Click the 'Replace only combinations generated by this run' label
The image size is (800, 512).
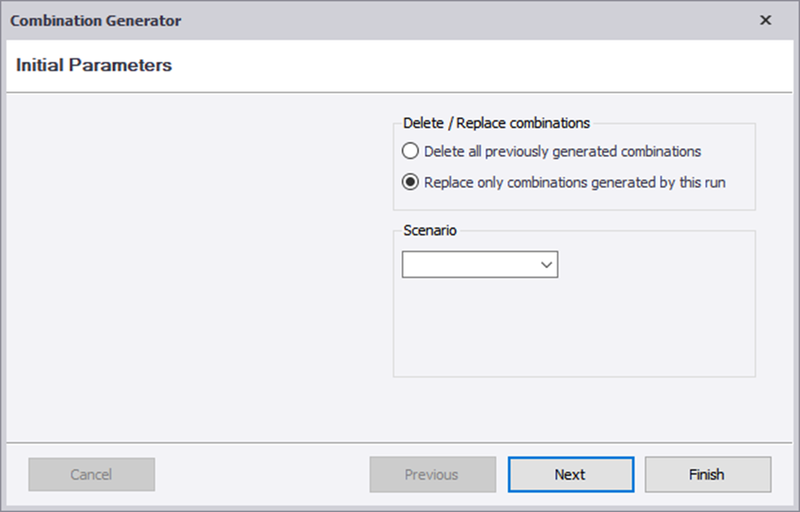[574, 183]
